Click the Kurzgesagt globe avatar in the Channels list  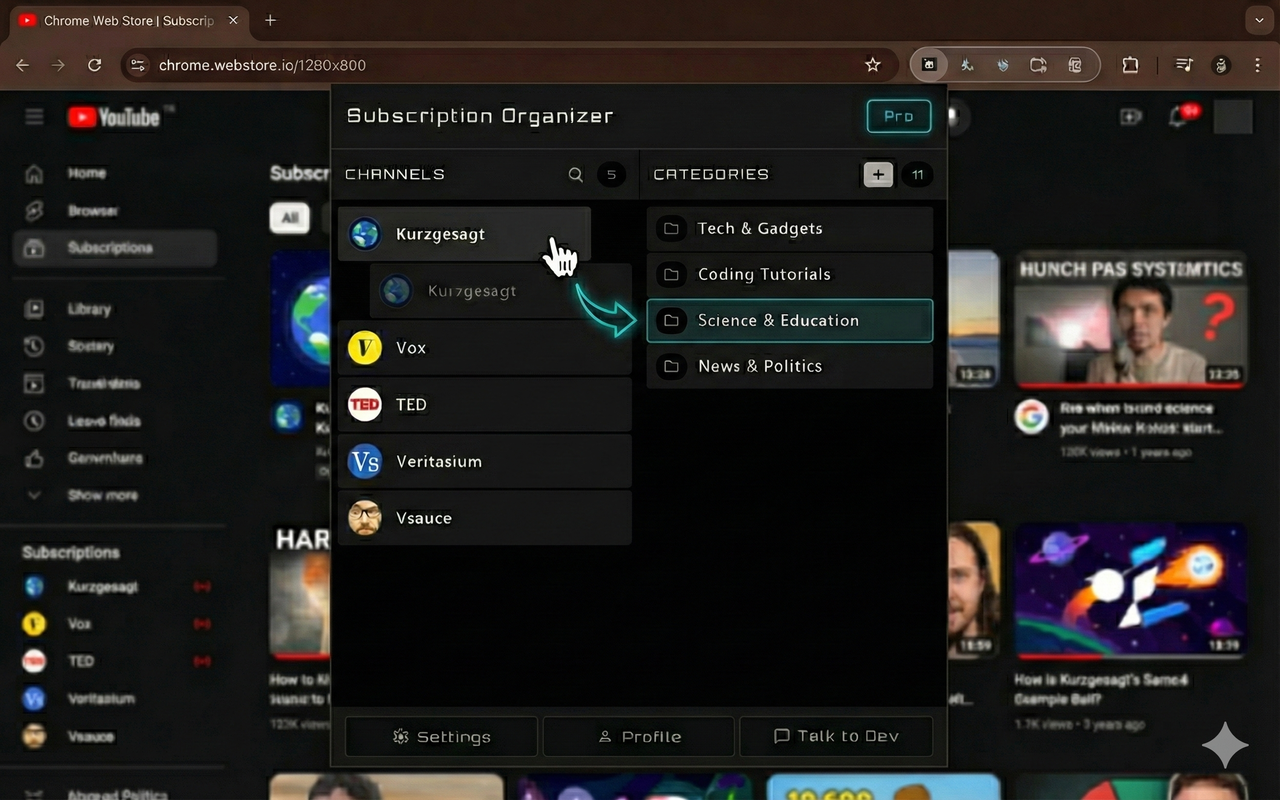[365, 234]
